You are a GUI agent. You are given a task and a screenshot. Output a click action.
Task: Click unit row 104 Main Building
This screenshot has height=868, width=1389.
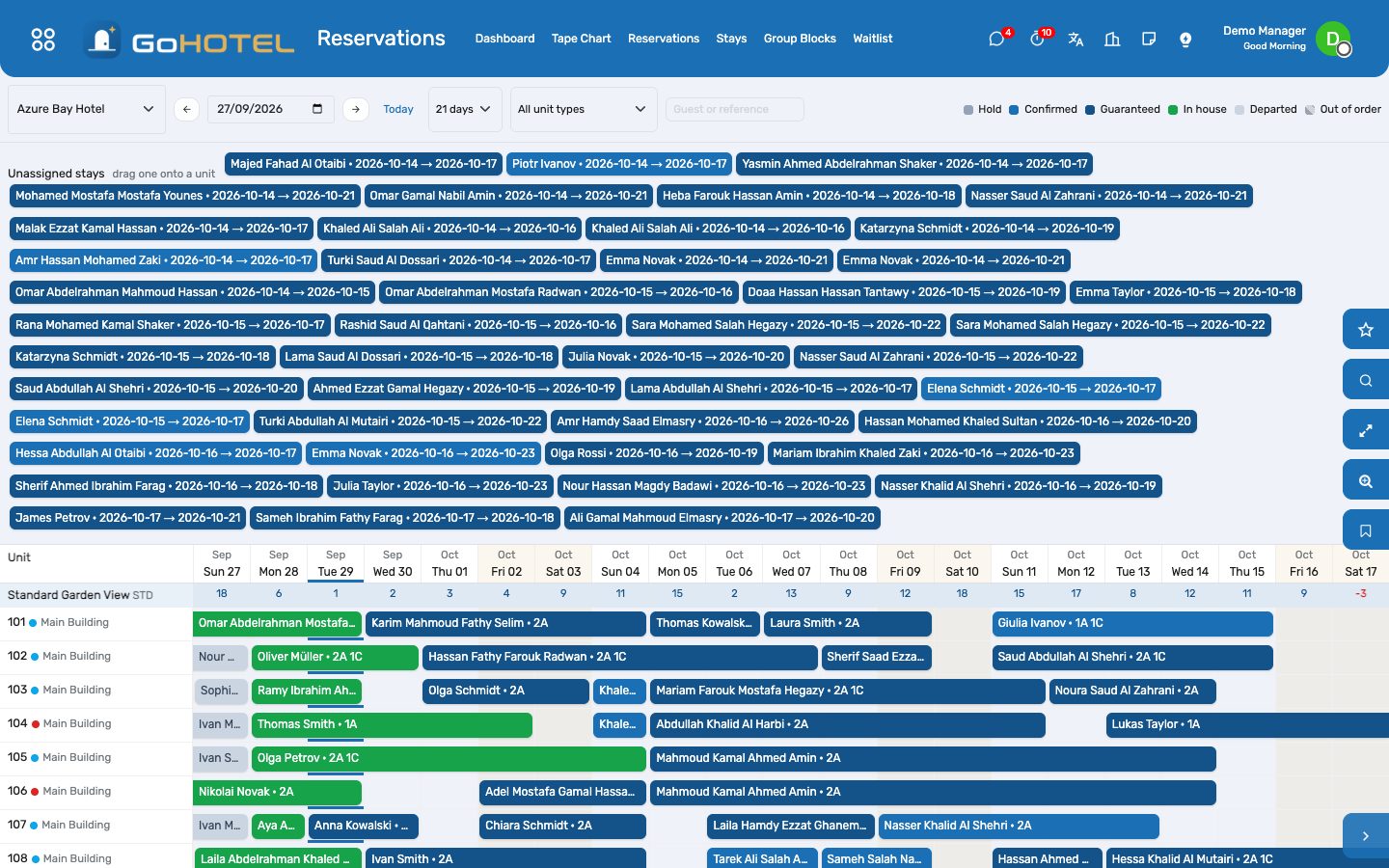[x=96, y=724]
